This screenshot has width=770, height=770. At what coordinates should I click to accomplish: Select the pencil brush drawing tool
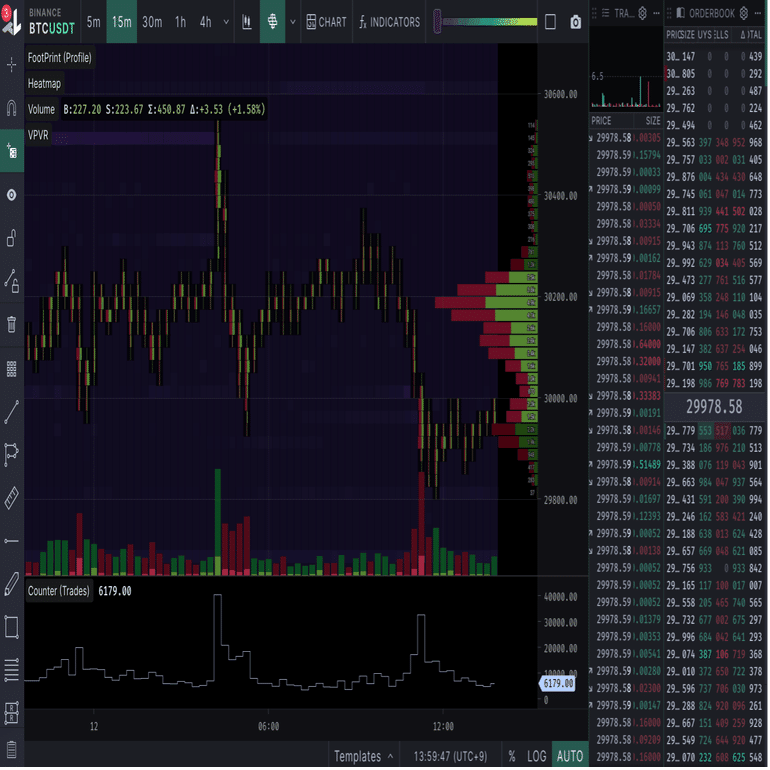point(11,584)
